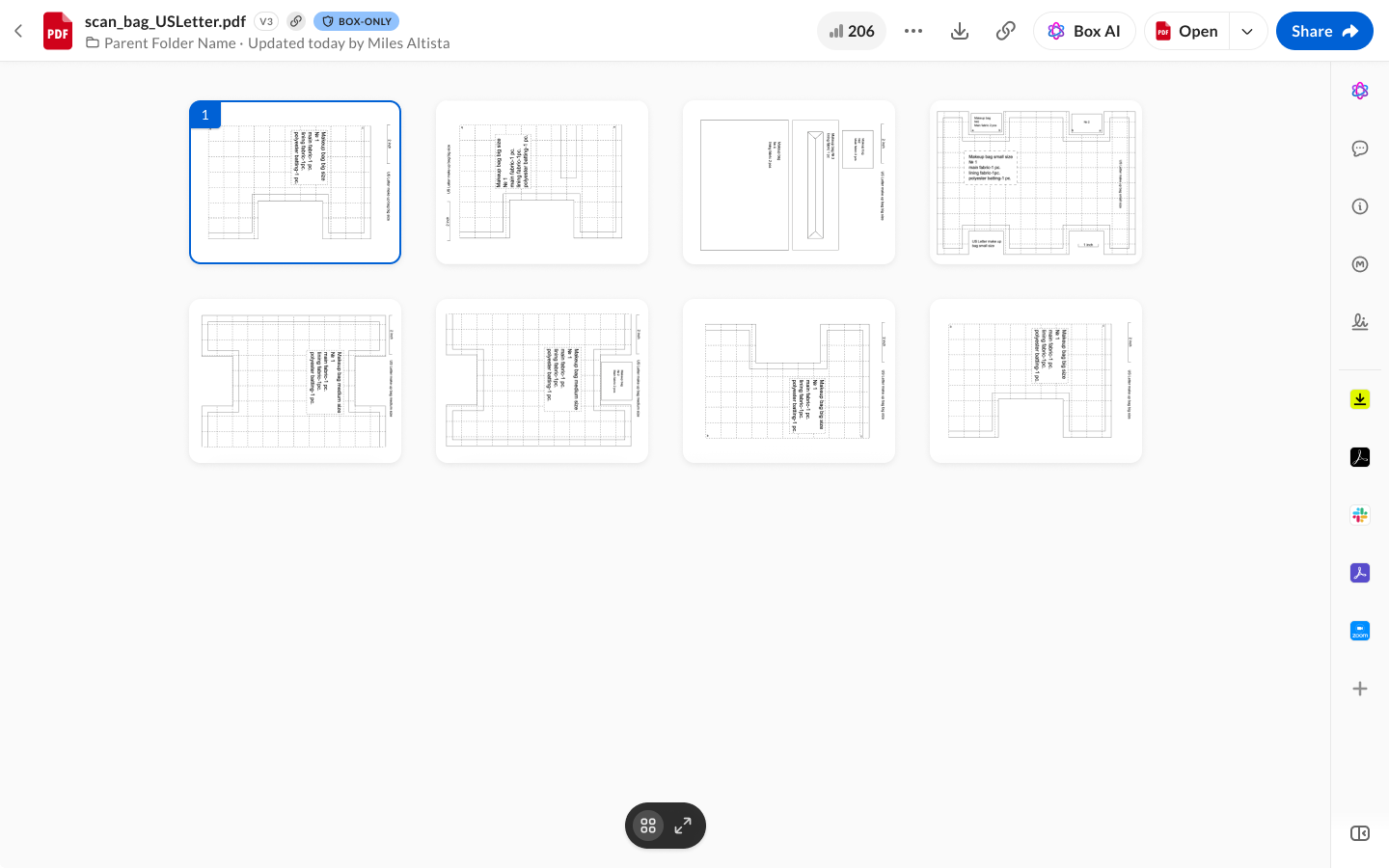Open the Box Sign signature icon
Viewport: 1389px width, 868px height.
(x=1360, y=322)
